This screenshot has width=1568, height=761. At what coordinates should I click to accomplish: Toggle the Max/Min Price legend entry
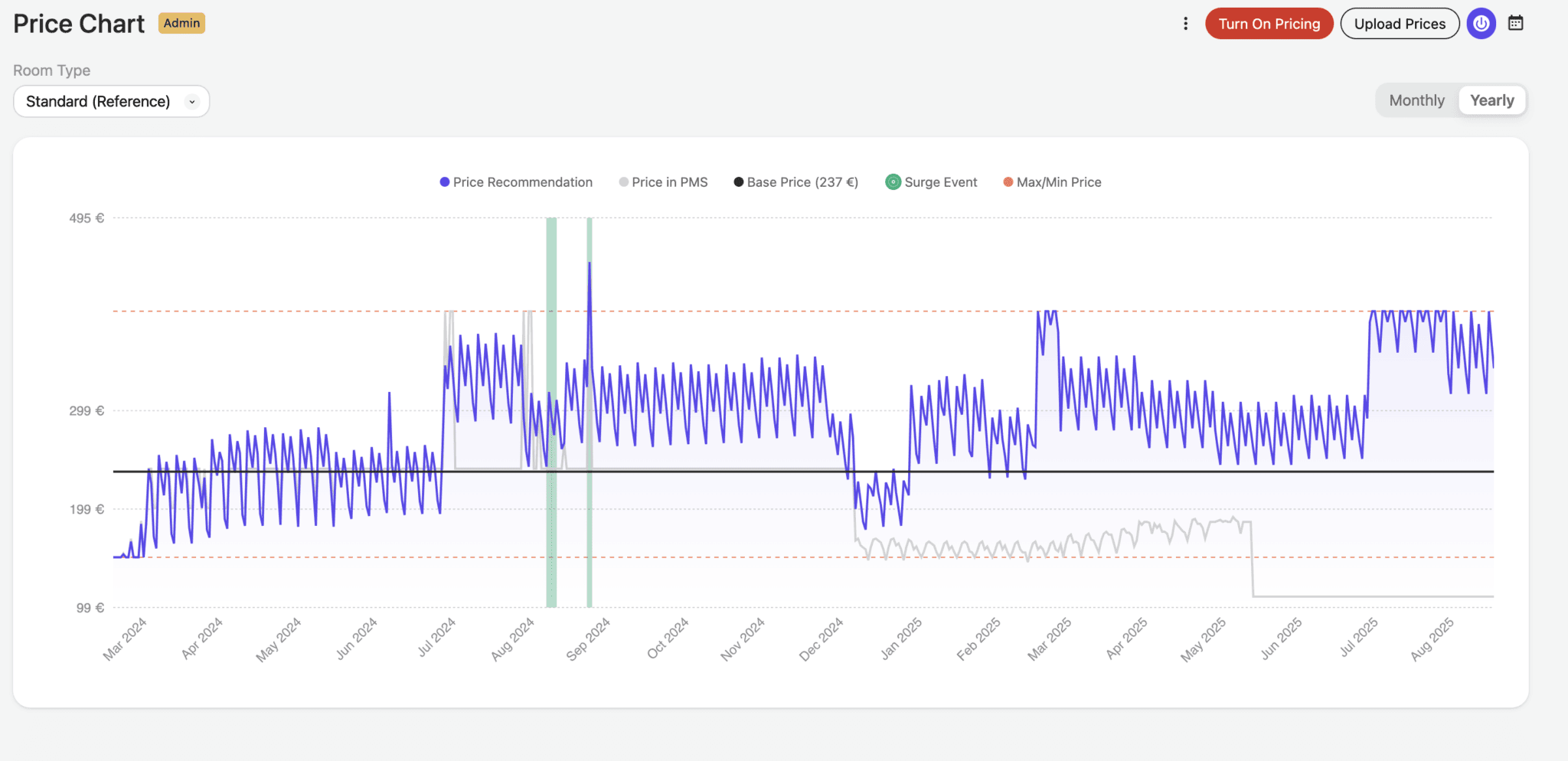[x=1052, y=182]
